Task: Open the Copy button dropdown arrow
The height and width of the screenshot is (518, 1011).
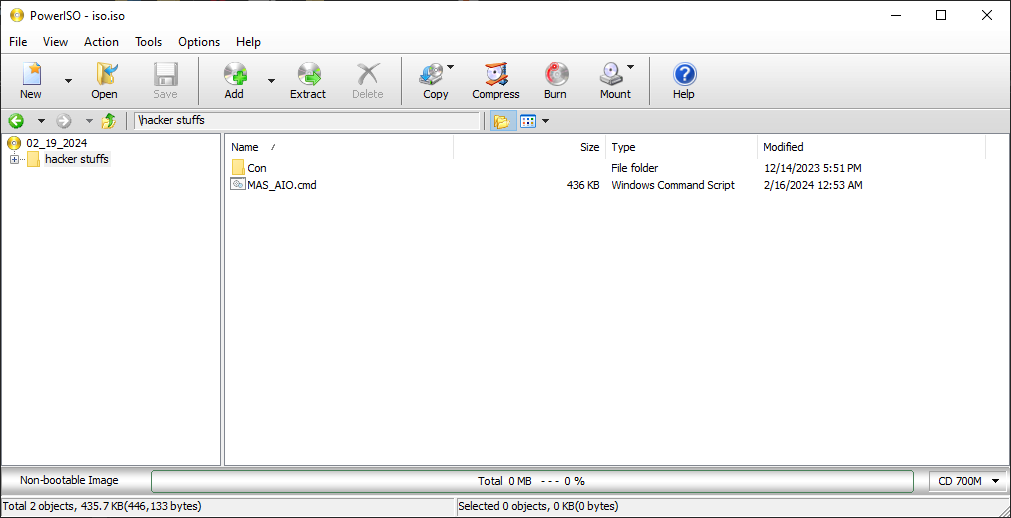Action: [451, 66]
